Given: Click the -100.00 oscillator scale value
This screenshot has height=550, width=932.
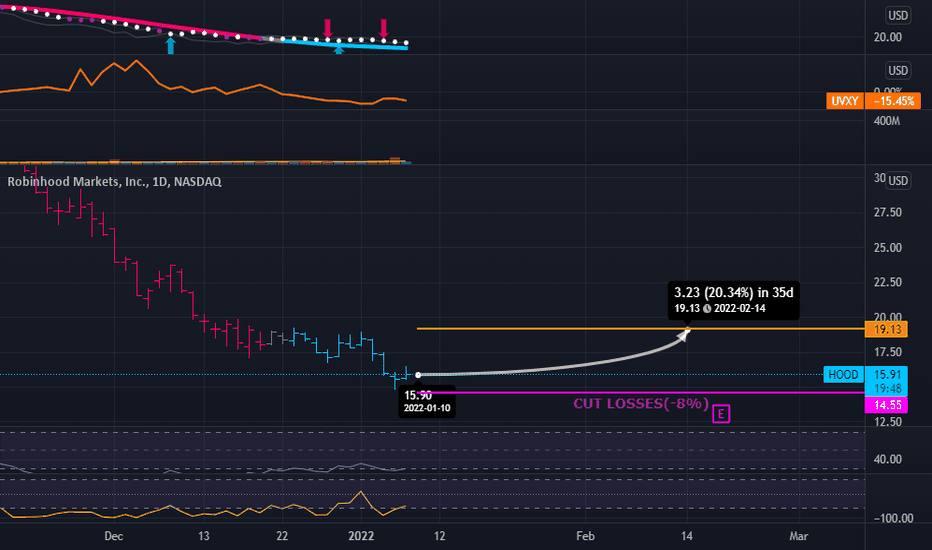Looking at the screenshot, I should click(893, 518).
